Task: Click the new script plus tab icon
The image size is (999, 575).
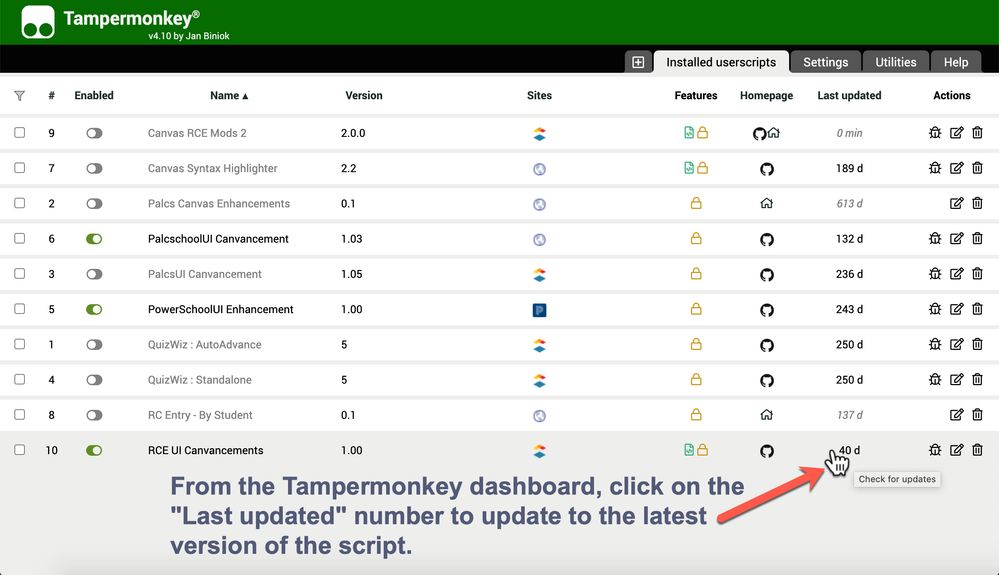Action: pos(638,62)
